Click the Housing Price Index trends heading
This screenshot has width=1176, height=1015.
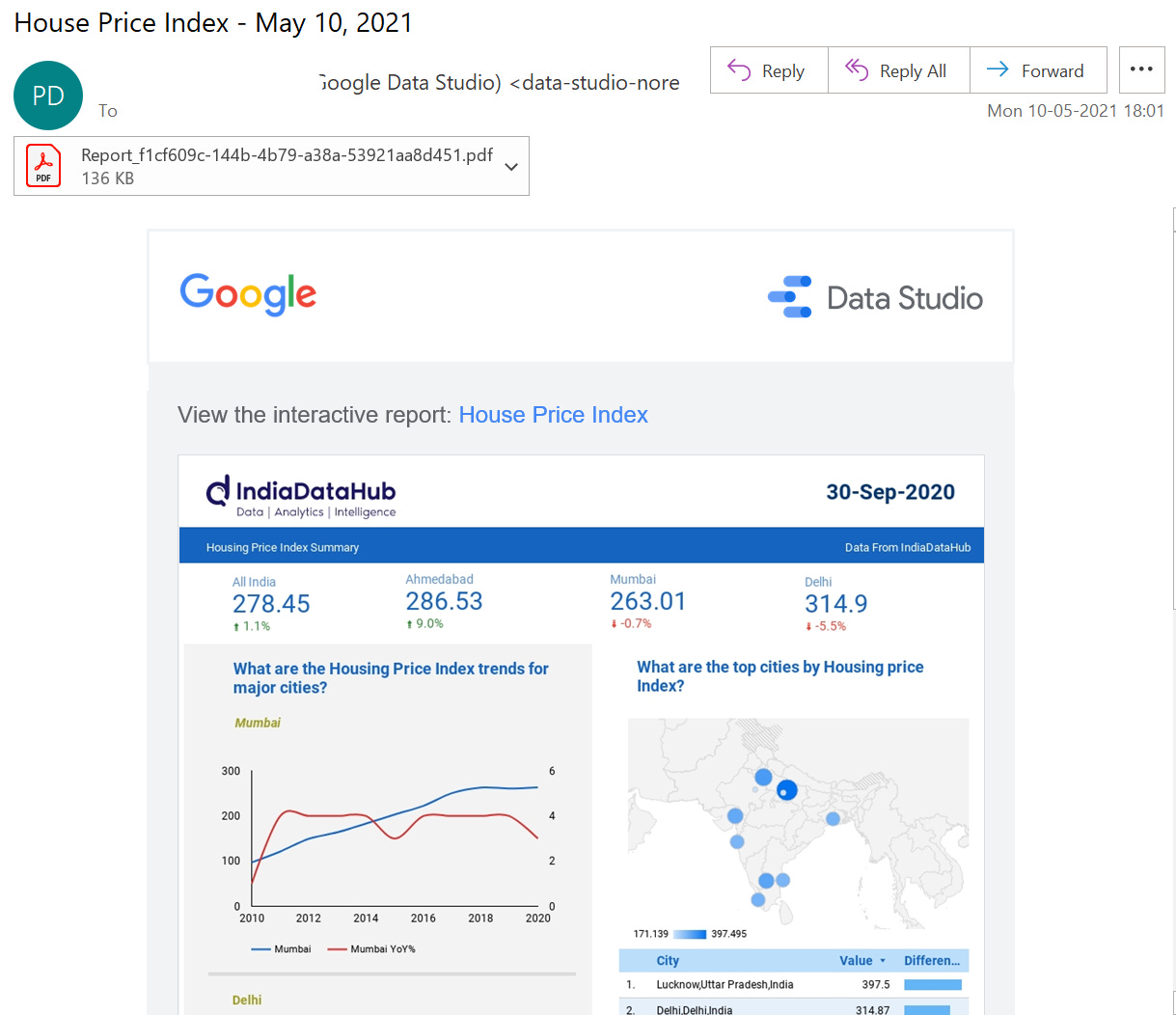point(391,678)
